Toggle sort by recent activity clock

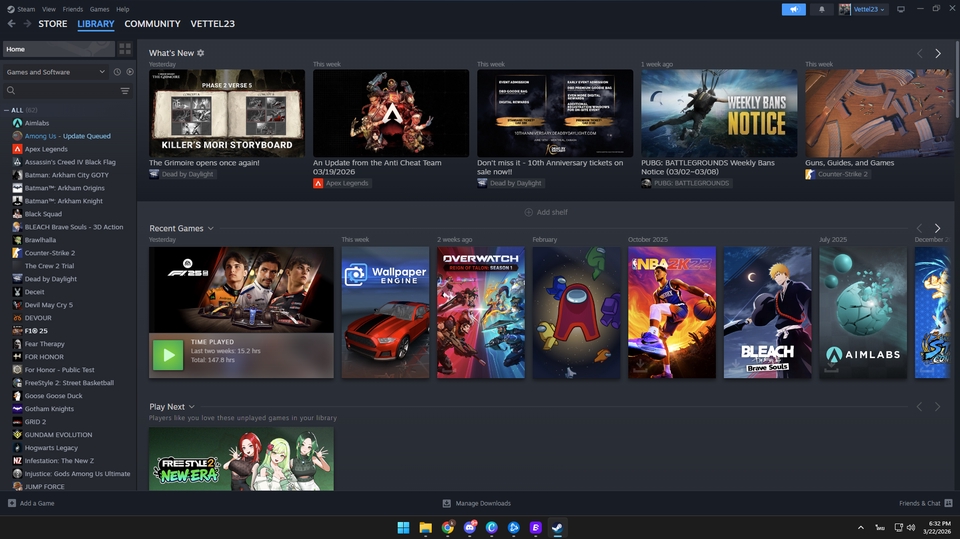117,72
